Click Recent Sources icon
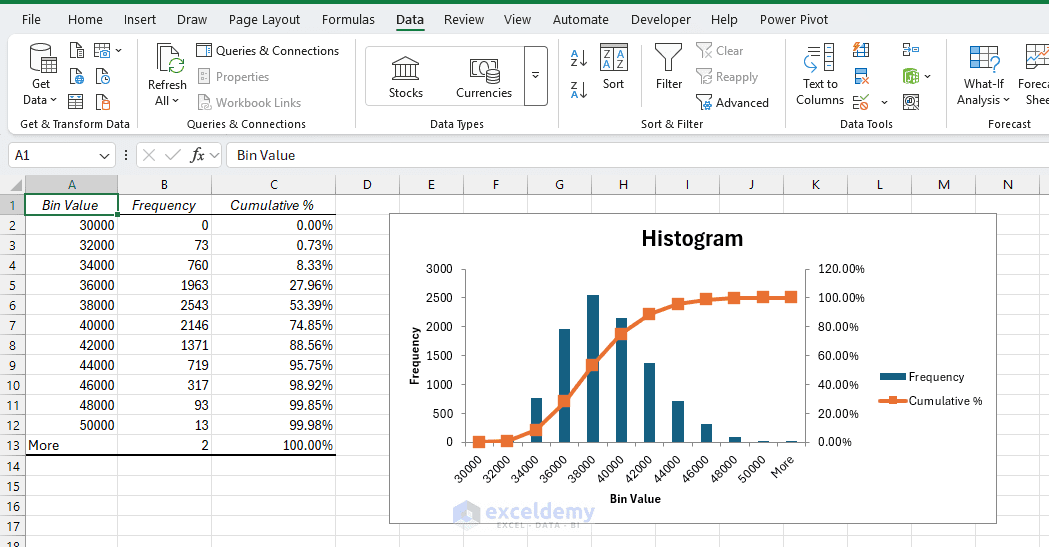The height and width of the screenshot is (547, 1049). click(102, 76)
